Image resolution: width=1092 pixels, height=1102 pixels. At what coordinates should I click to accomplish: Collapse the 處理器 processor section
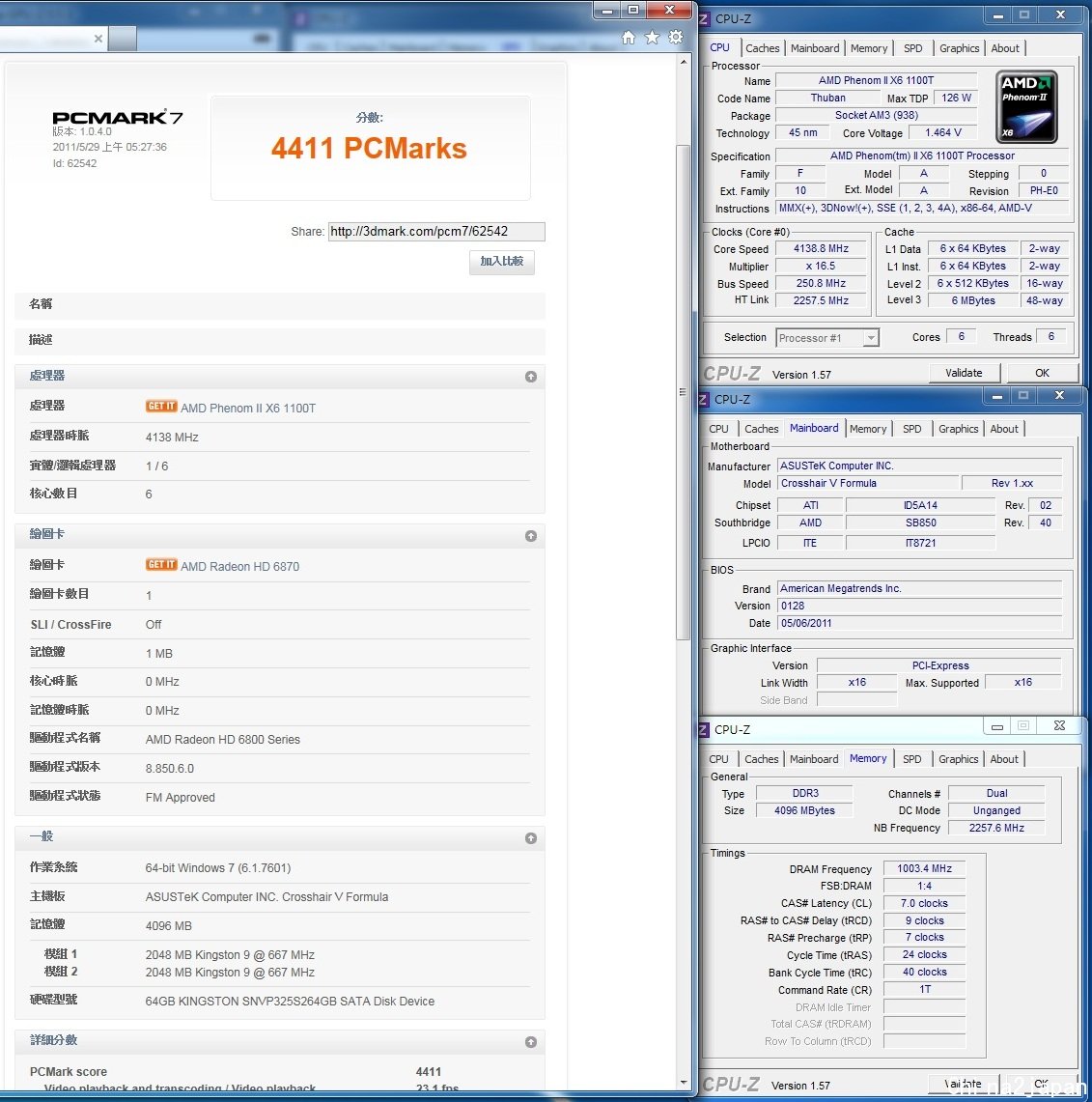coord(530,377)
